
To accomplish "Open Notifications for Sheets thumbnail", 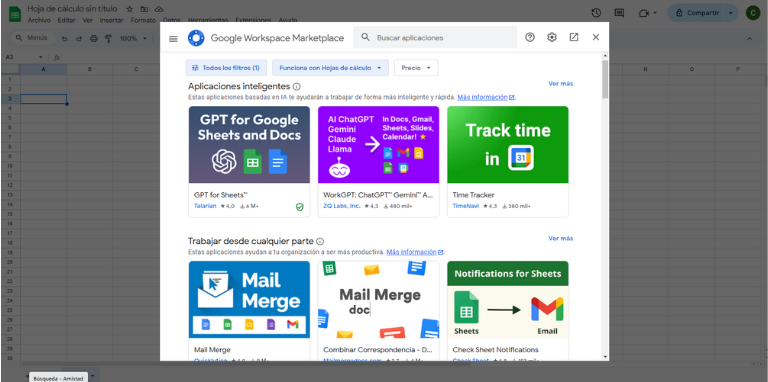I will 507,299.
